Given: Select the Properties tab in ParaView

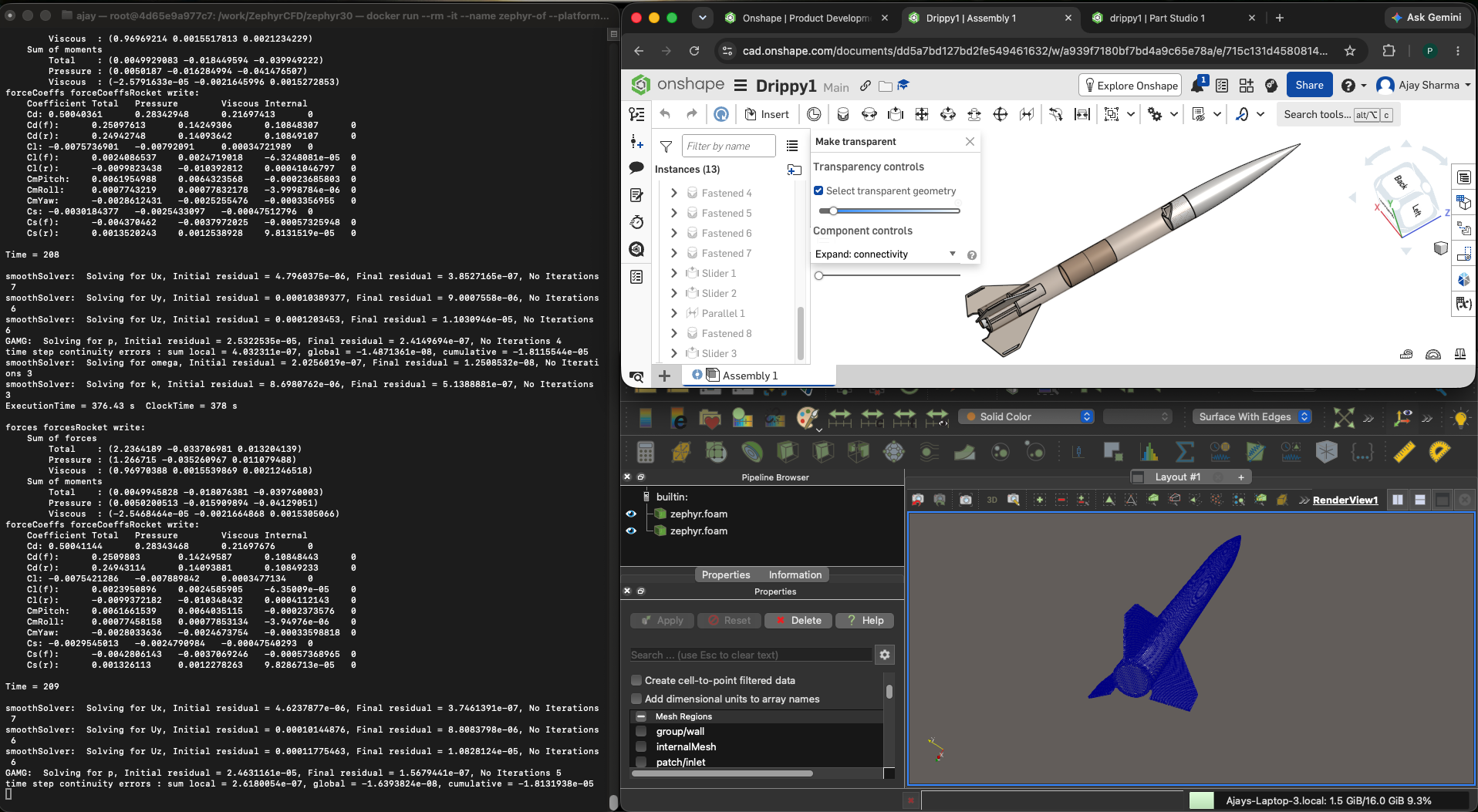Looking at the screenshot, I should (x=725, y=574).
